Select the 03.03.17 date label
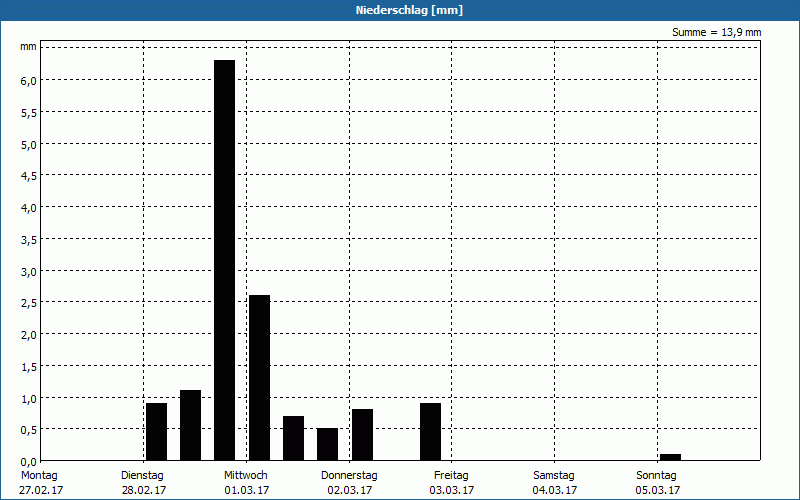800x500 pixels. 452,490
